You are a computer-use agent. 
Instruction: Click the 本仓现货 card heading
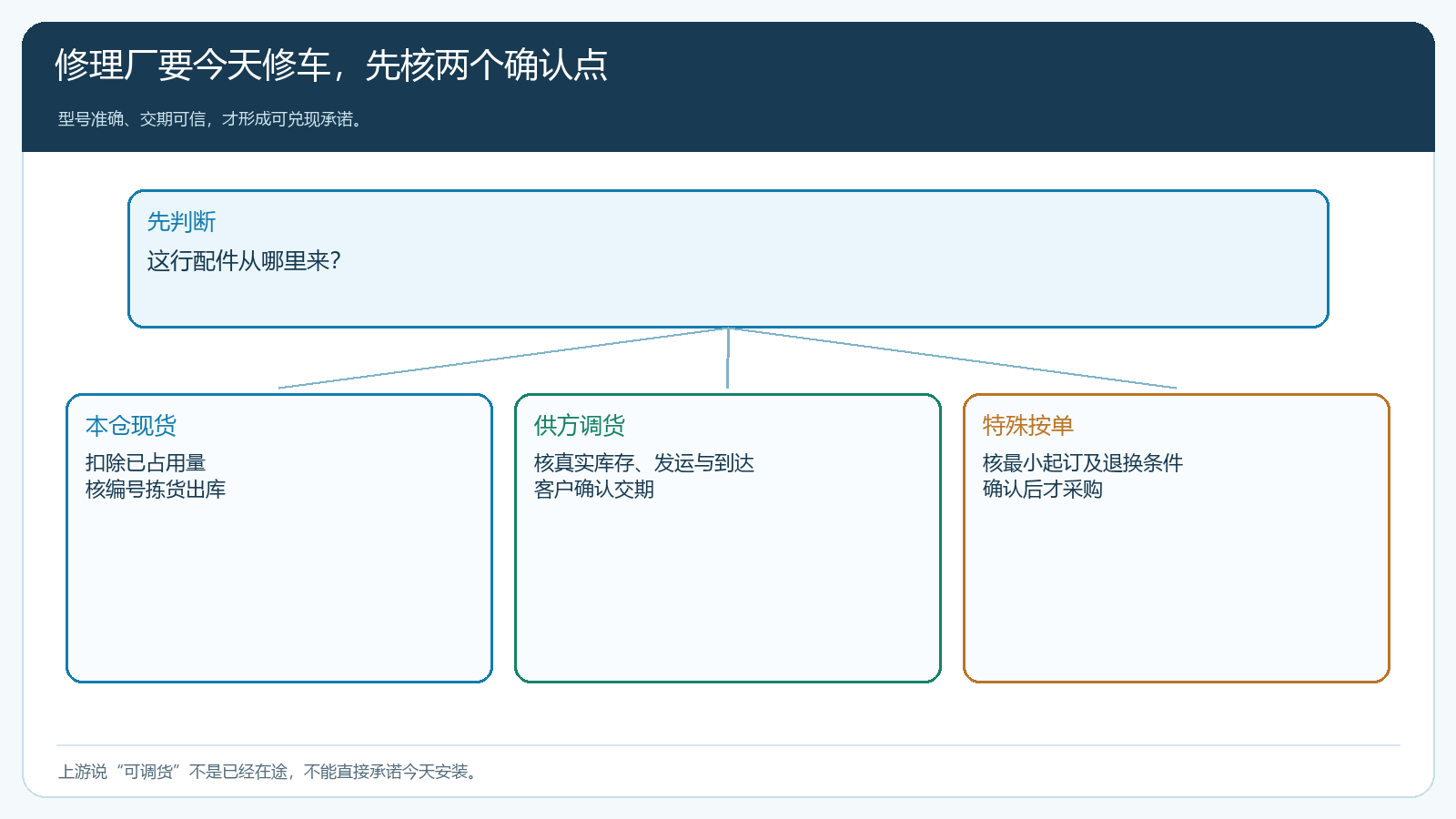(x=131, y=426)
